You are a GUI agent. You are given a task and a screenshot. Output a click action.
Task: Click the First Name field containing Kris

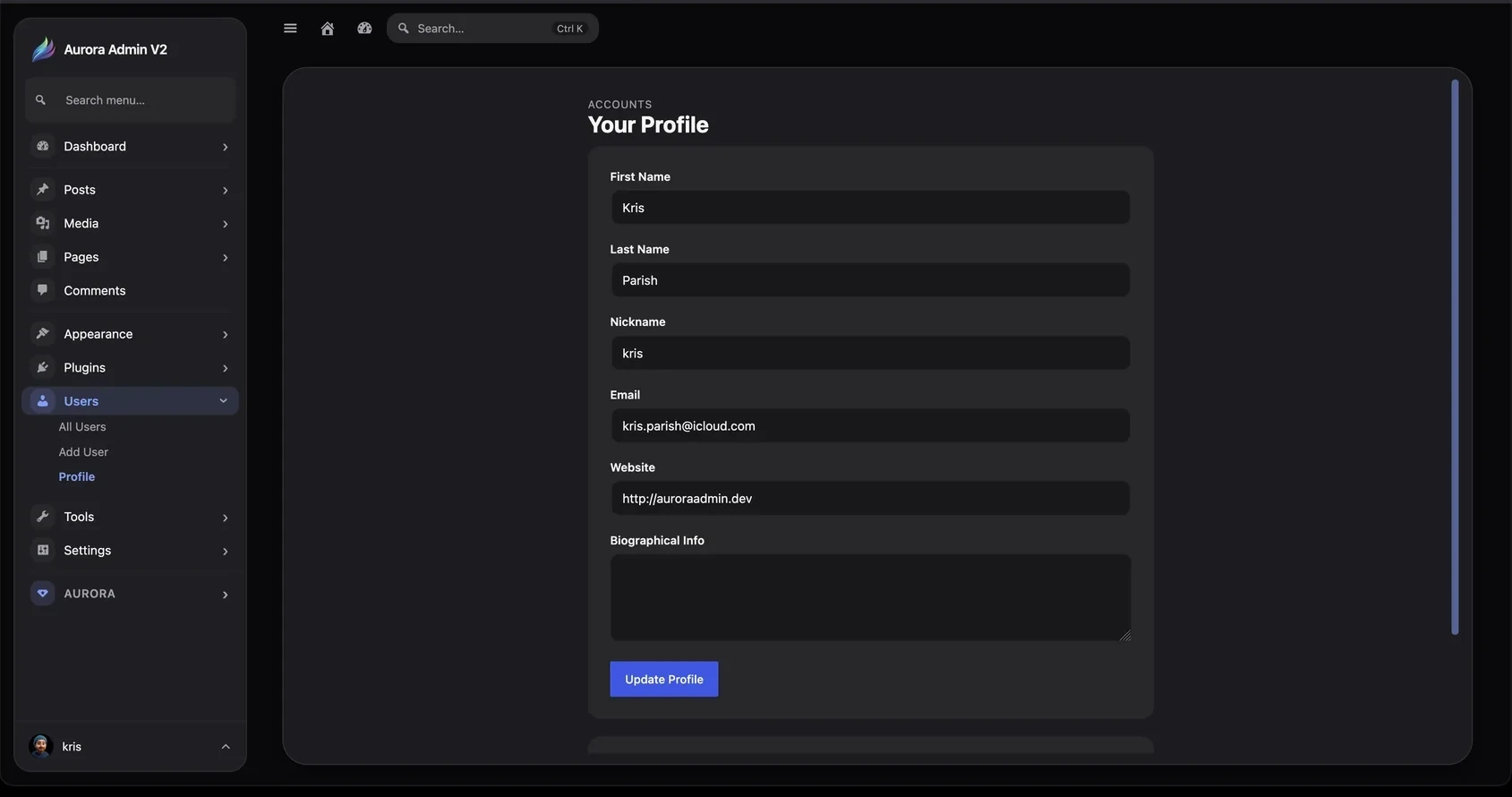coord(870,208)
